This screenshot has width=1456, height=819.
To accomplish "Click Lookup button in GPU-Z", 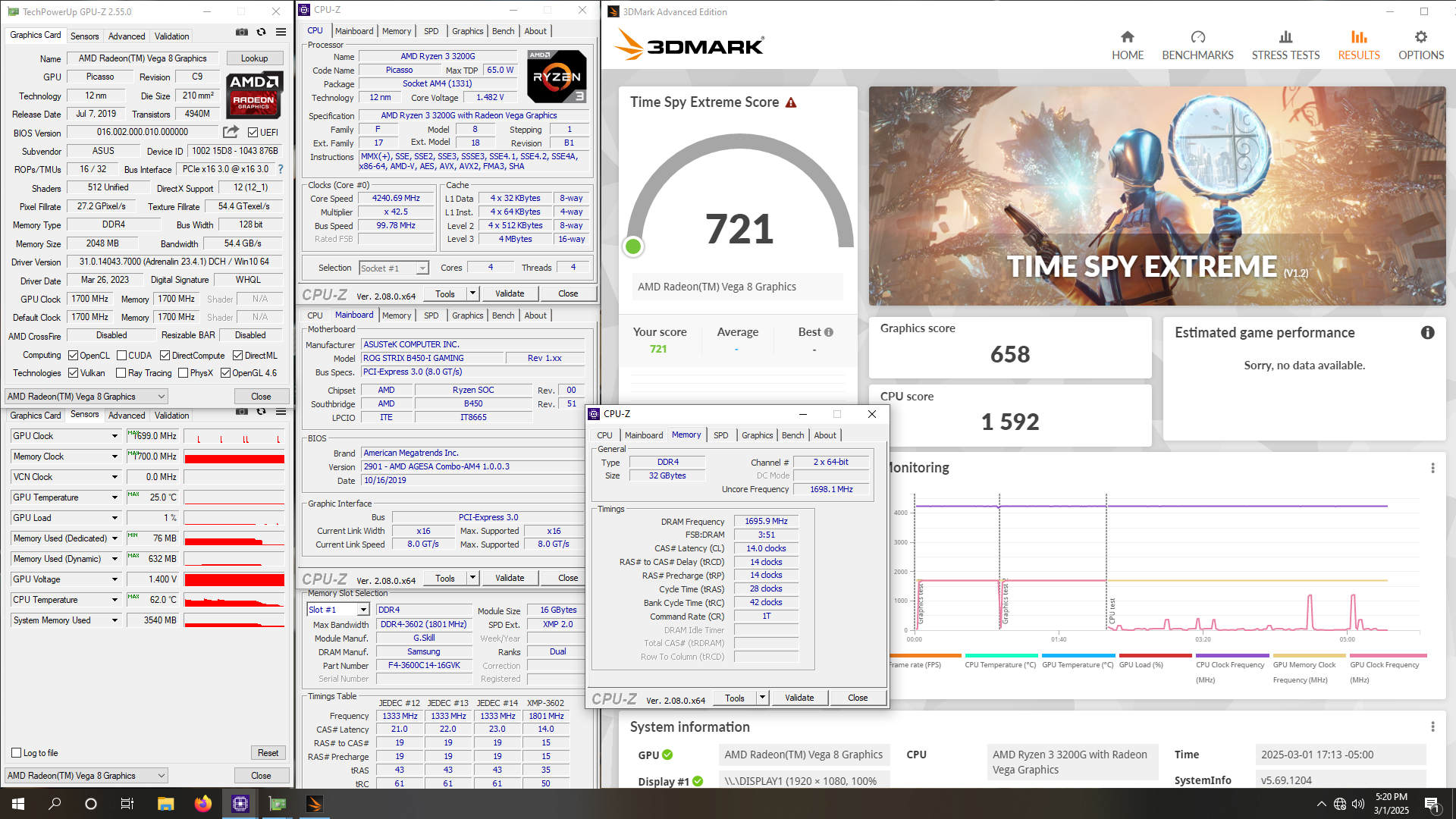I will (254, 58).
